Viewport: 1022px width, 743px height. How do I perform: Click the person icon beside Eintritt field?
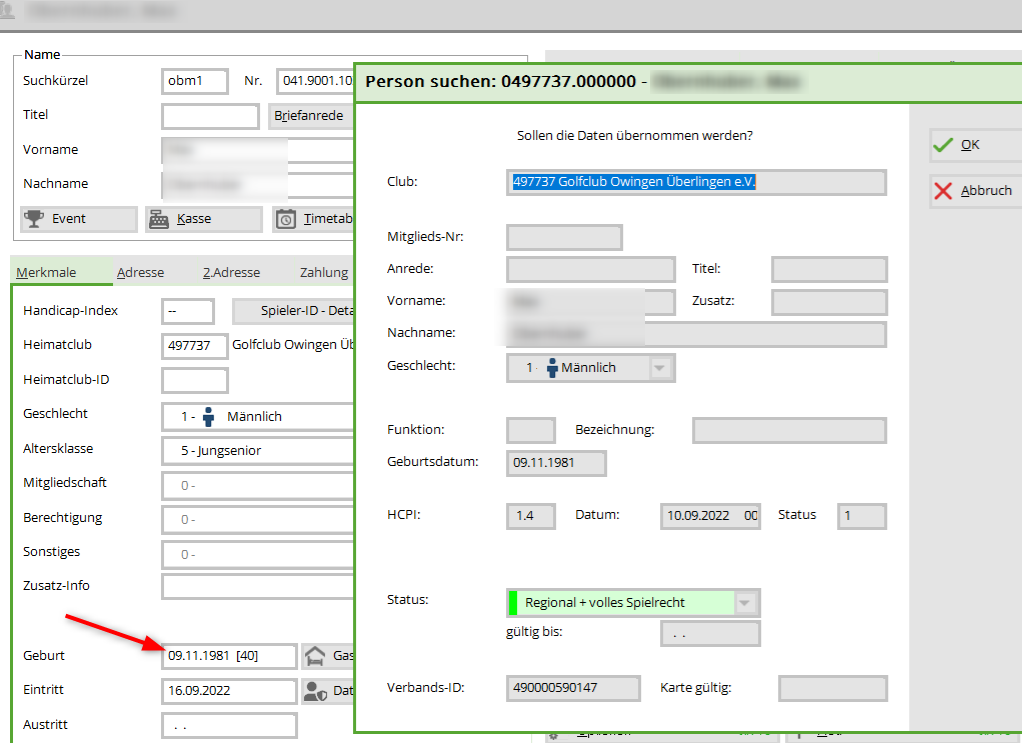coord(315,691)
